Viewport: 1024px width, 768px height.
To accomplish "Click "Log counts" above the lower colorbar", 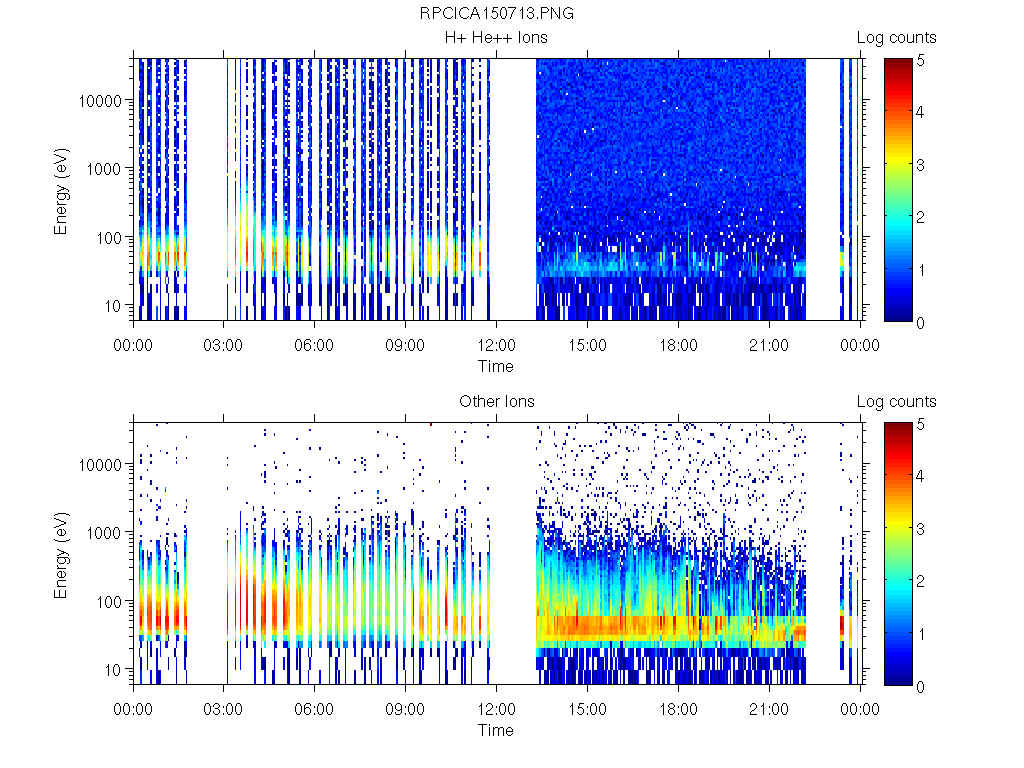I will pyautogui.click(x=897, y=402).
